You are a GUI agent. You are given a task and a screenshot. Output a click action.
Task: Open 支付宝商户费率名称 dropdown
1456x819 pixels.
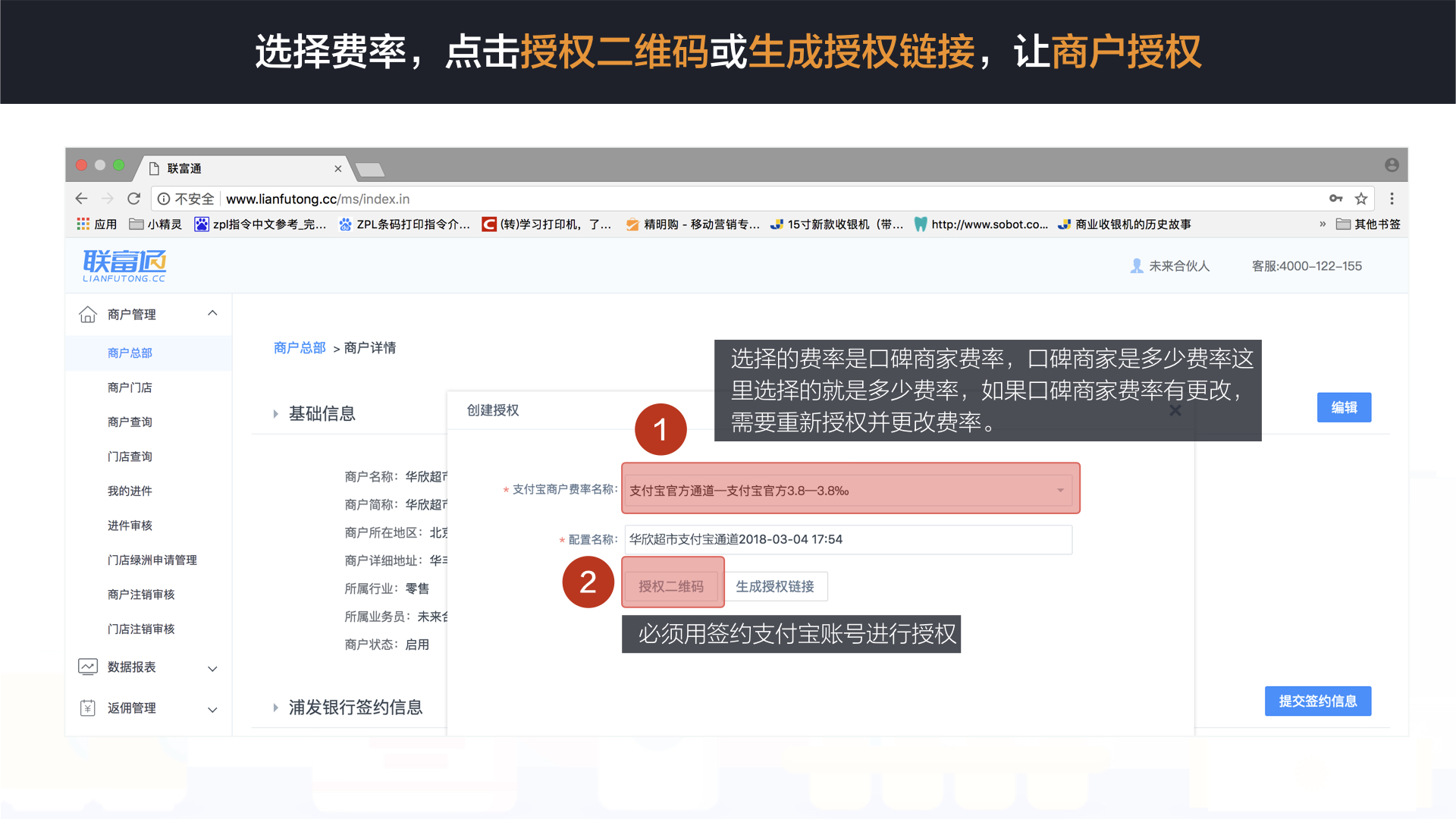pyautogui.click(x=850, y=491)
